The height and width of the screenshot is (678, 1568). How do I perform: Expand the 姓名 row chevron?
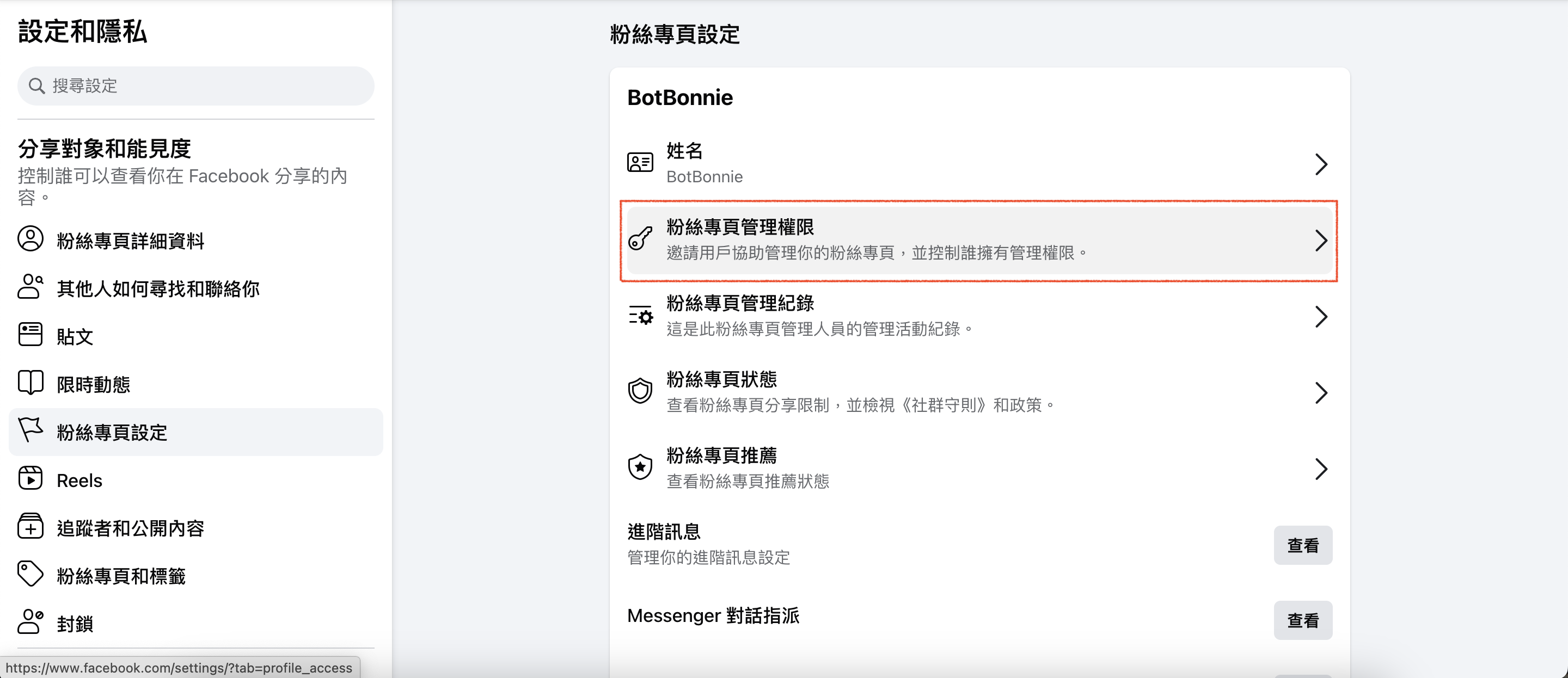pyautogui.click(x=1320, y=164)
